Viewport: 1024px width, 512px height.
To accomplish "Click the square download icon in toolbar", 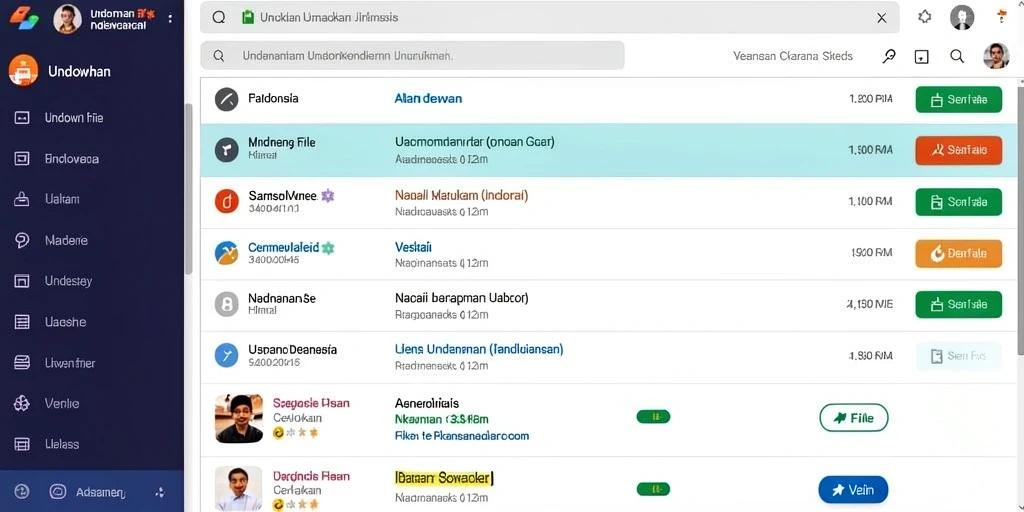I will click(x=921, y=57).
